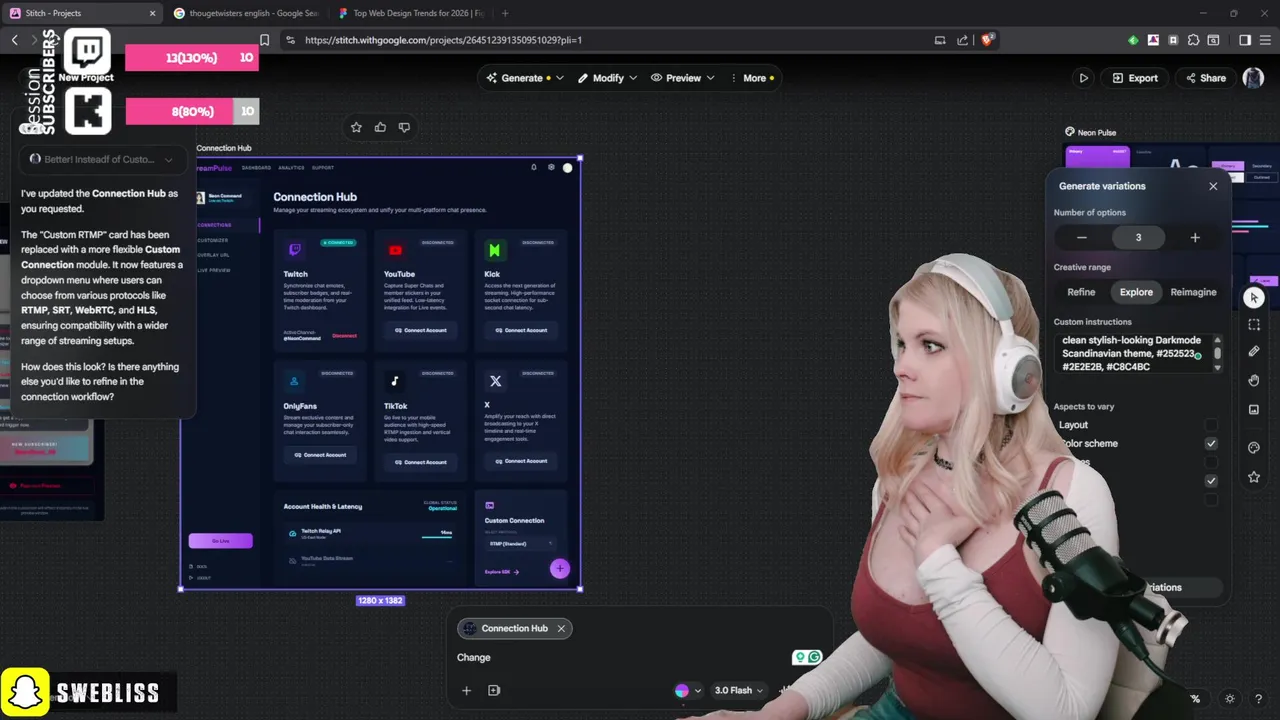Increase number of options with plus

1194,237
